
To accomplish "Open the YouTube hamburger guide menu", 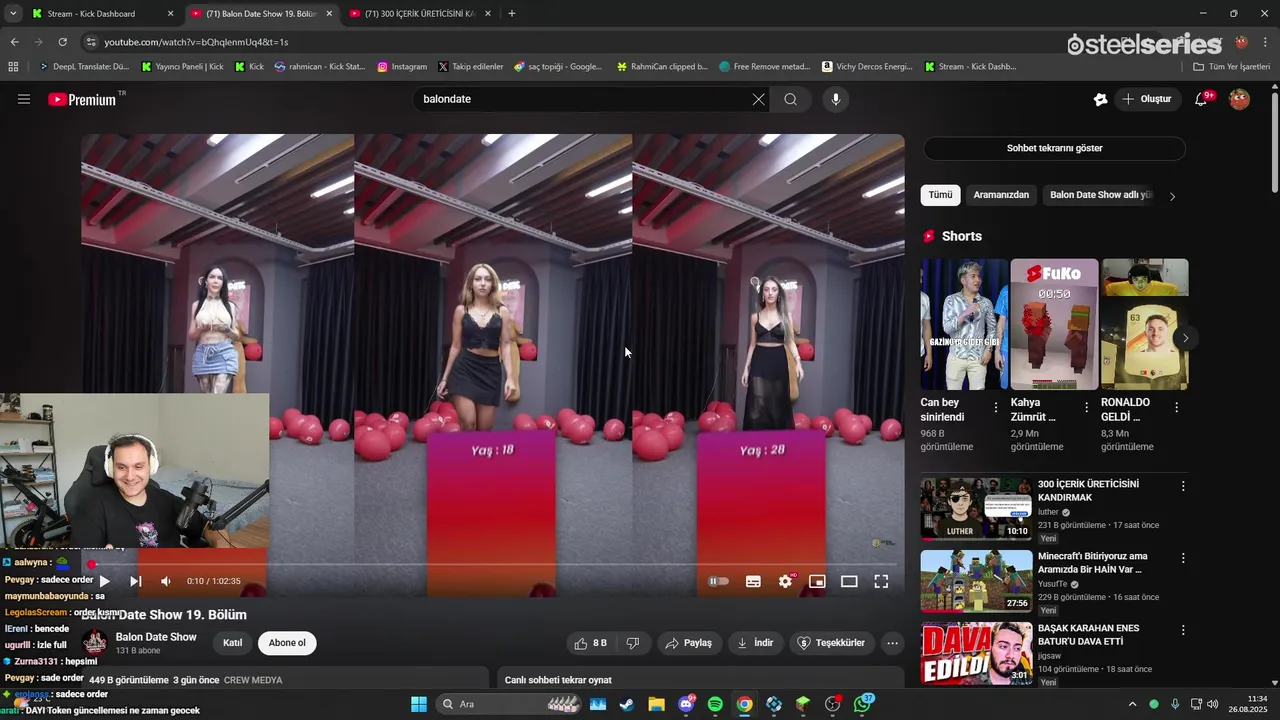I will 24,99.
